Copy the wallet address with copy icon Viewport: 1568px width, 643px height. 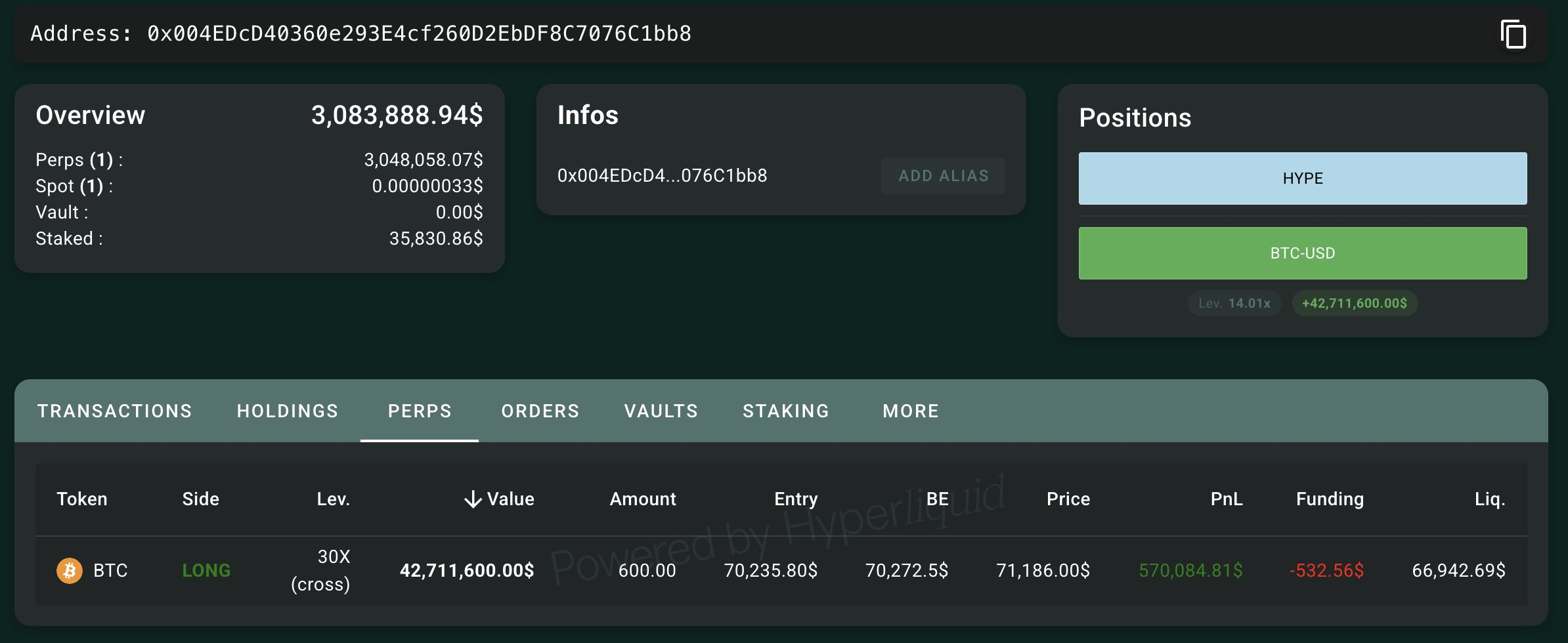pyautogui.click(x=1513, y=34)
